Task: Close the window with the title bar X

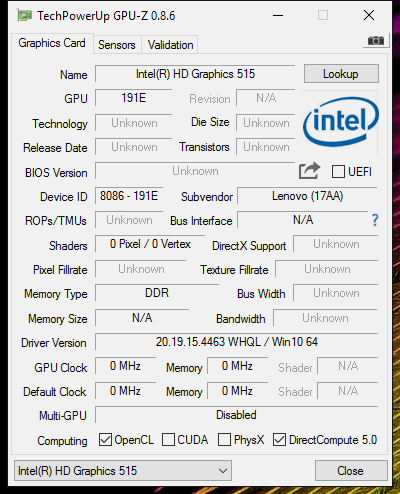Action: [x=369, y=15]
